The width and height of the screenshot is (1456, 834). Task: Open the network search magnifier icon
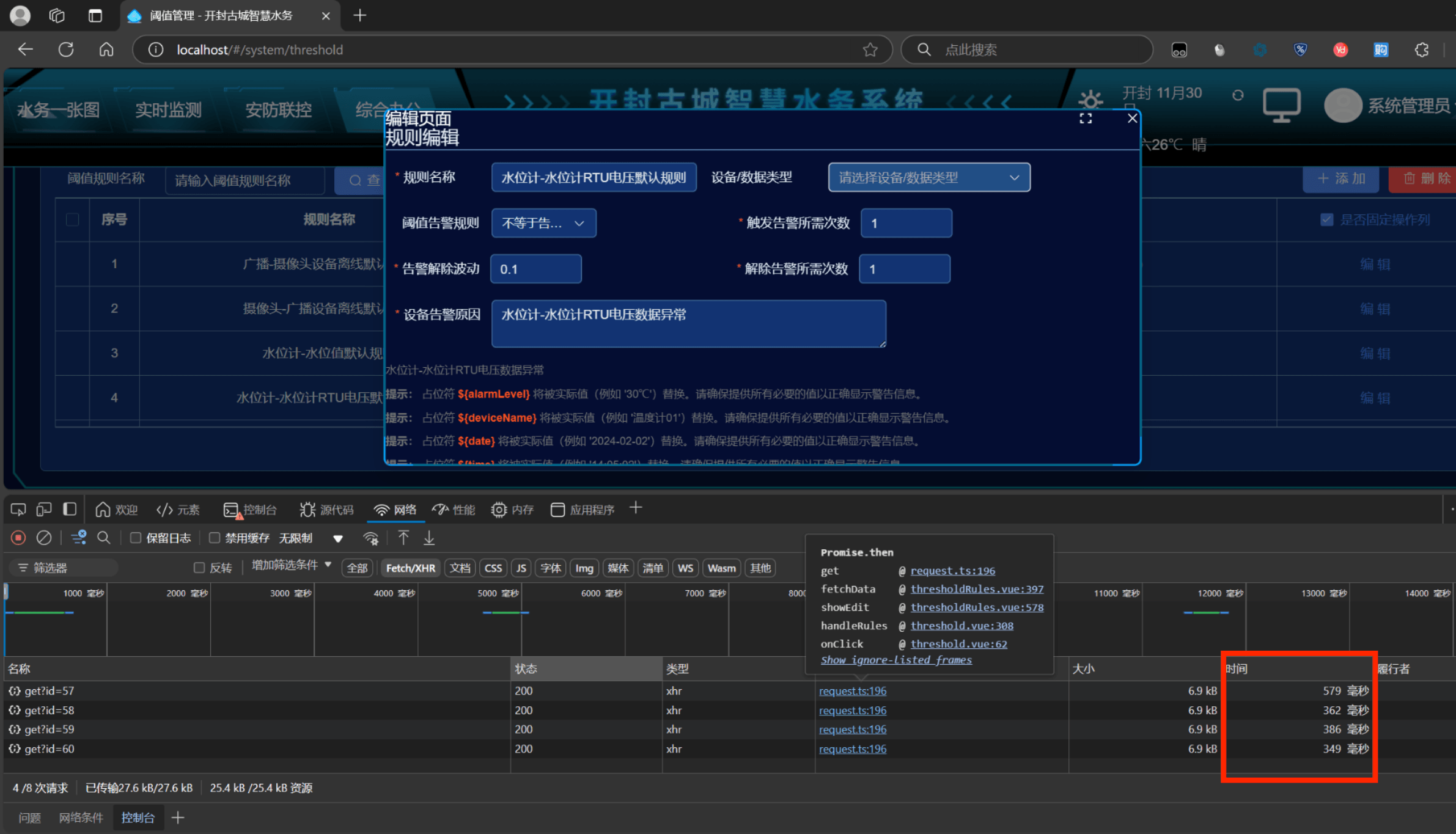[x=104, y=538]
